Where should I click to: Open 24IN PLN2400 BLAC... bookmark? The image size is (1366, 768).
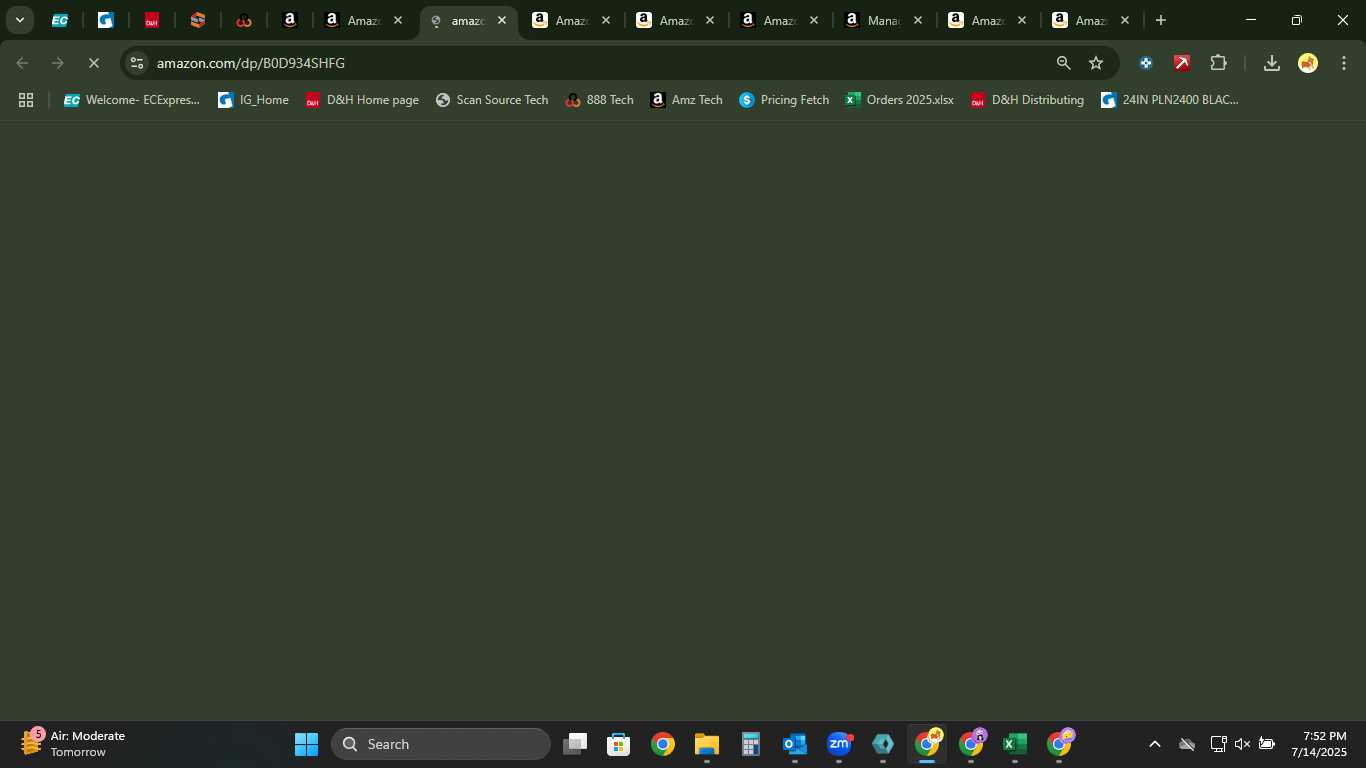pyautogui.click(x=1169, y=100)
